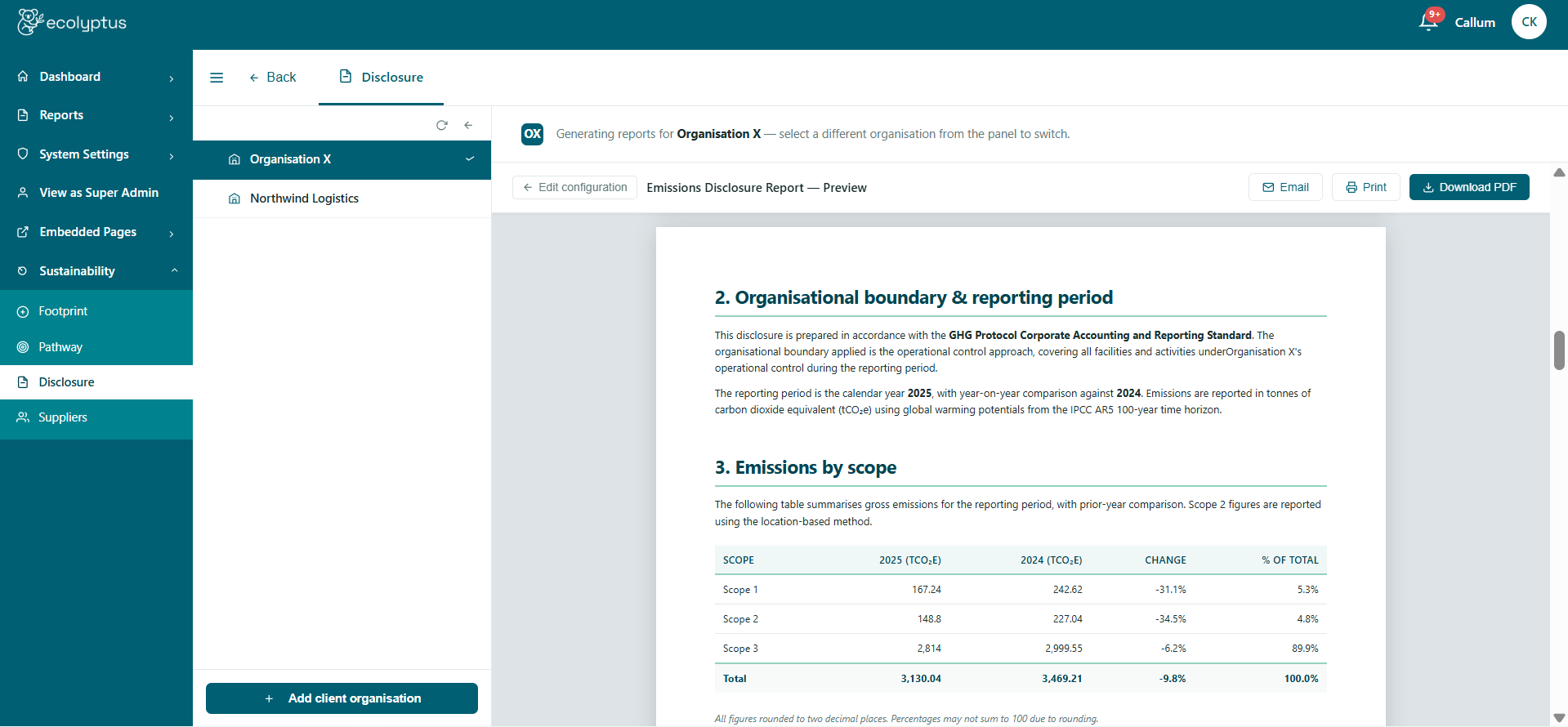Expand the Embedded Pages submenu chevron
1568x727 pixels.
[172, 234]
